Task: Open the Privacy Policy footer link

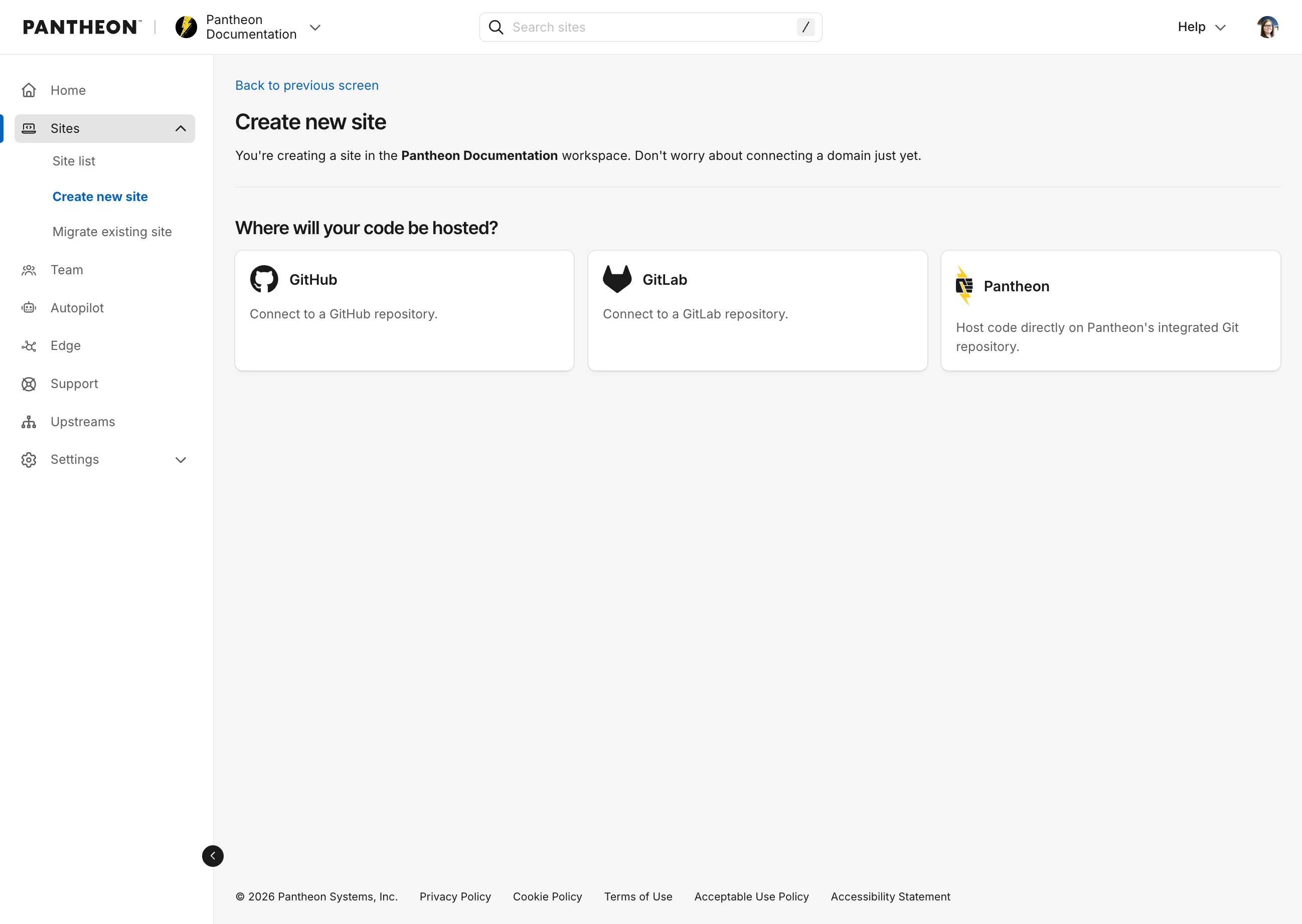Action: (455, 897)
